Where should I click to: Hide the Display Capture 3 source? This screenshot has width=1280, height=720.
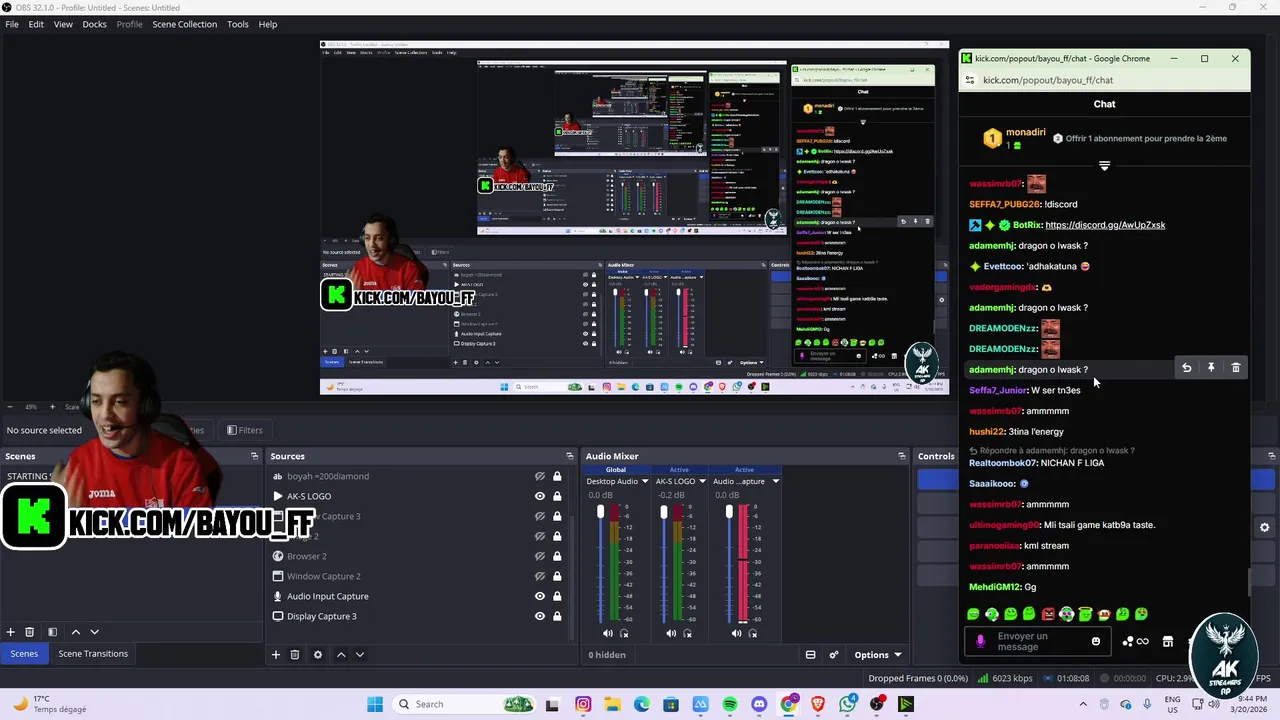pyautogui.click(x=540, y=616)
